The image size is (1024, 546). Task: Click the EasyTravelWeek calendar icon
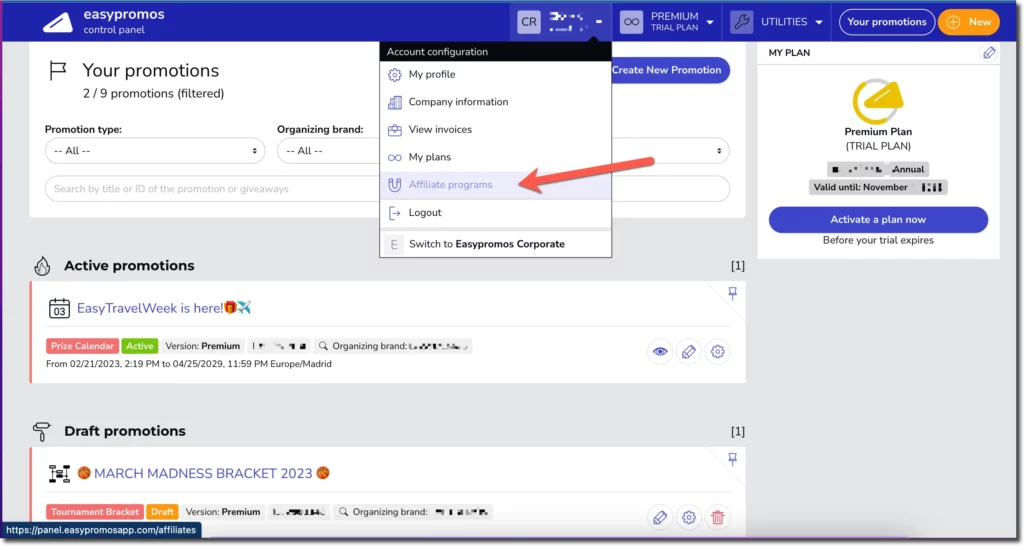[59, 308]
